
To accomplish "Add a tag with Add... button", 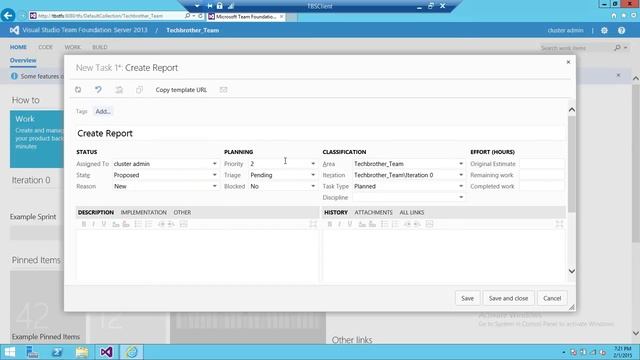I will click(x=103, y=111).
